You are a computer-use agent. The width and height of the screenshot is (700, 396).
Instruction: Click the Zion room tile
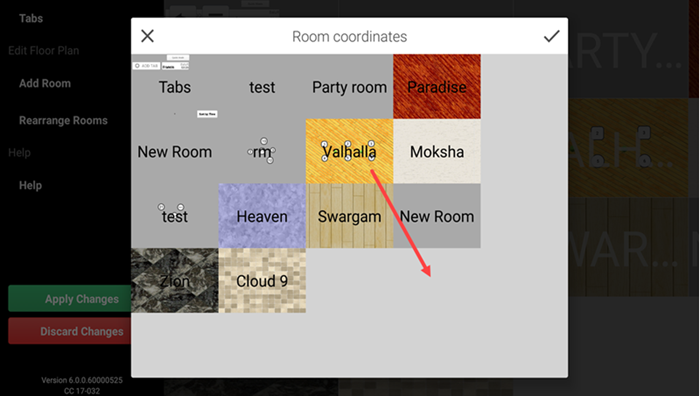[175, 280]
